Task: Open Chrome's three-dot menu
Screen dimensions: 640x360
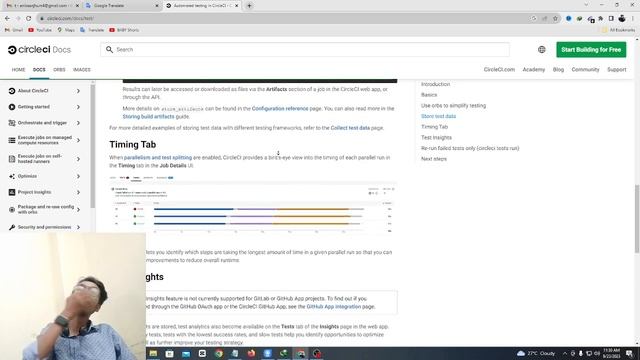Action: 633,18
